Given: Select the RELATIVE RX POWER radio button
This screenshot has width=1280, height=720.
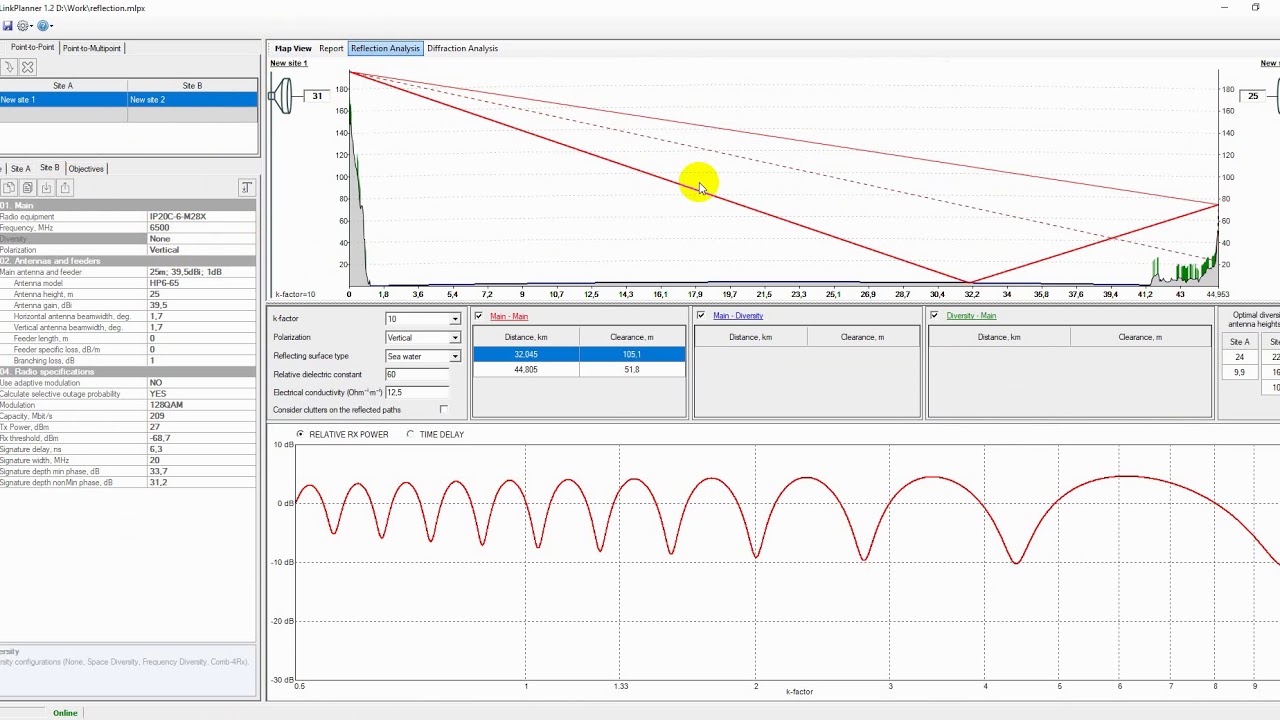Looking at the screenshot, I should coord(300,434).
